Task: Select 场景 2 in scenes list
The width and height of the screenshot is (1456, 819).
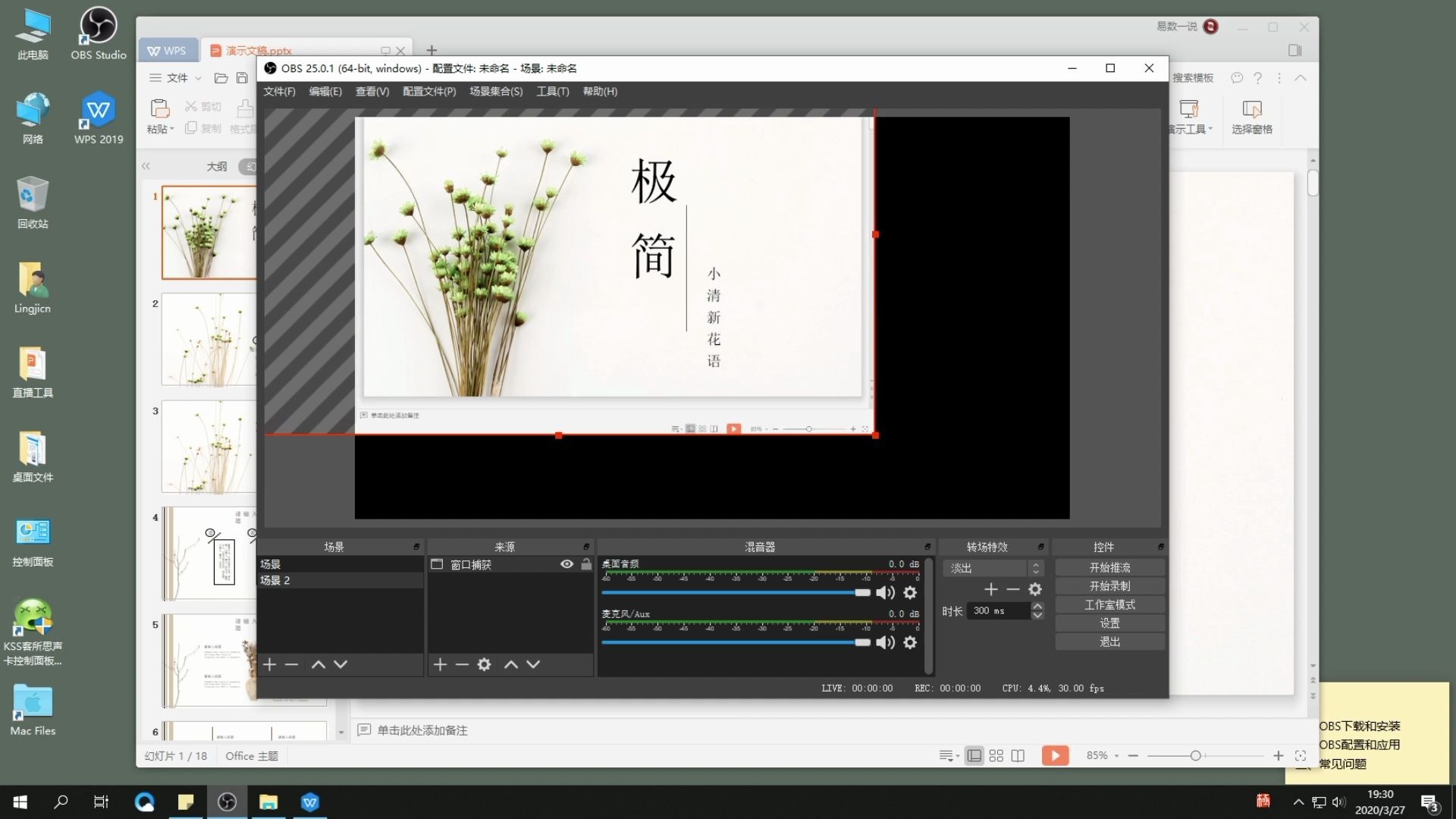Action: (275, 580)
